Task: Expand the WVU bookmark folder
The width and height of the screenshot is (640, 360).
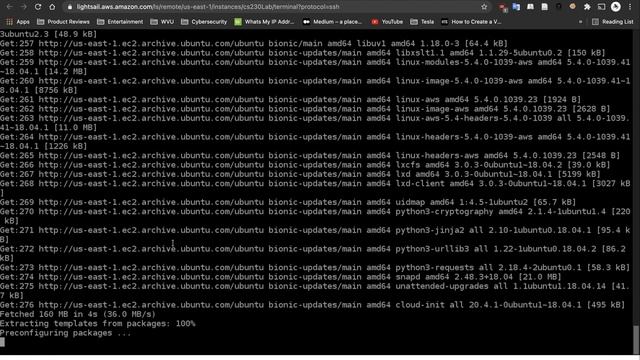Action: pyautogui.click(x=162, y=22)
